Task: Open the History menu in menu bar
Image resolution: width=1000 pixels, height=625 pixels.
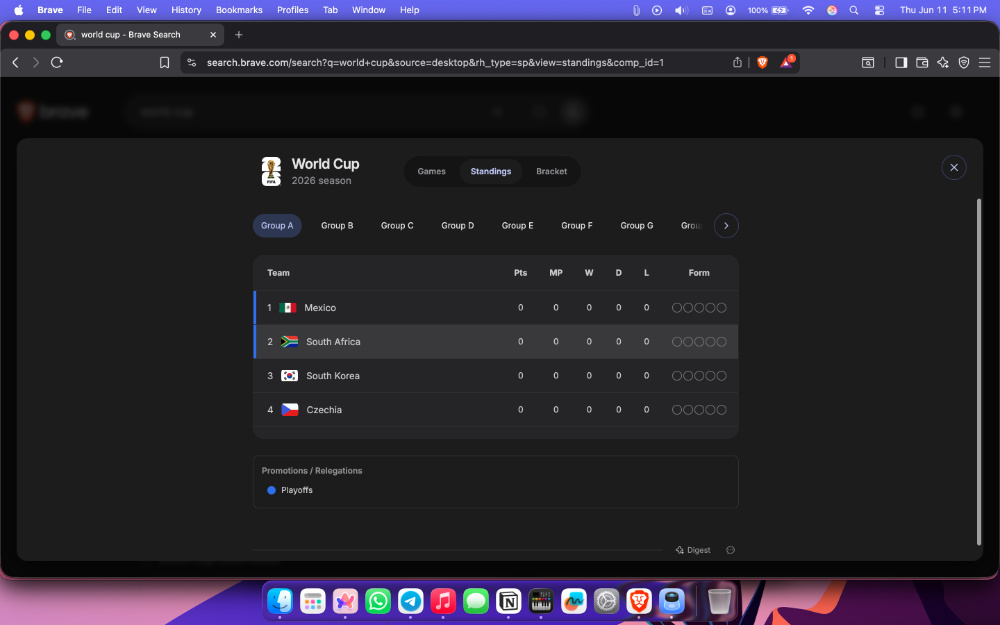Action: (x=186, y=10)
